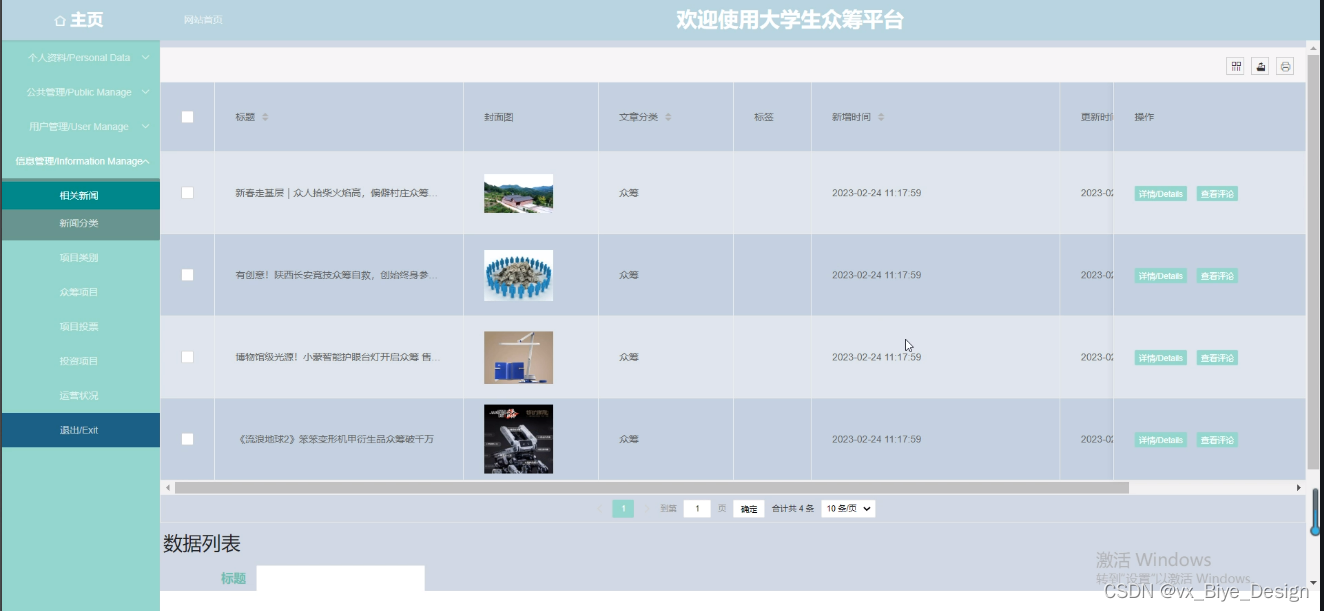Image resolution: width=1324 pixels, height=611 pixels.
Task: Click 详情/Details for 新春走基层 row
Action: pyautogui.click(x=1160, y=194)
